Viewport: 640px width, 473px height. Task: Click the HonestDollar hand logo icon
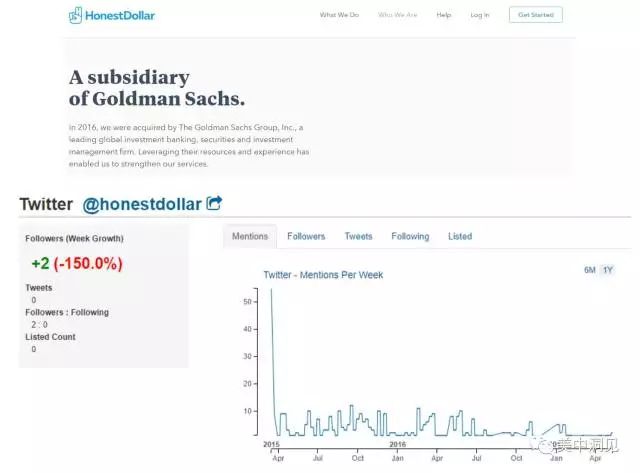coord(76,16)
